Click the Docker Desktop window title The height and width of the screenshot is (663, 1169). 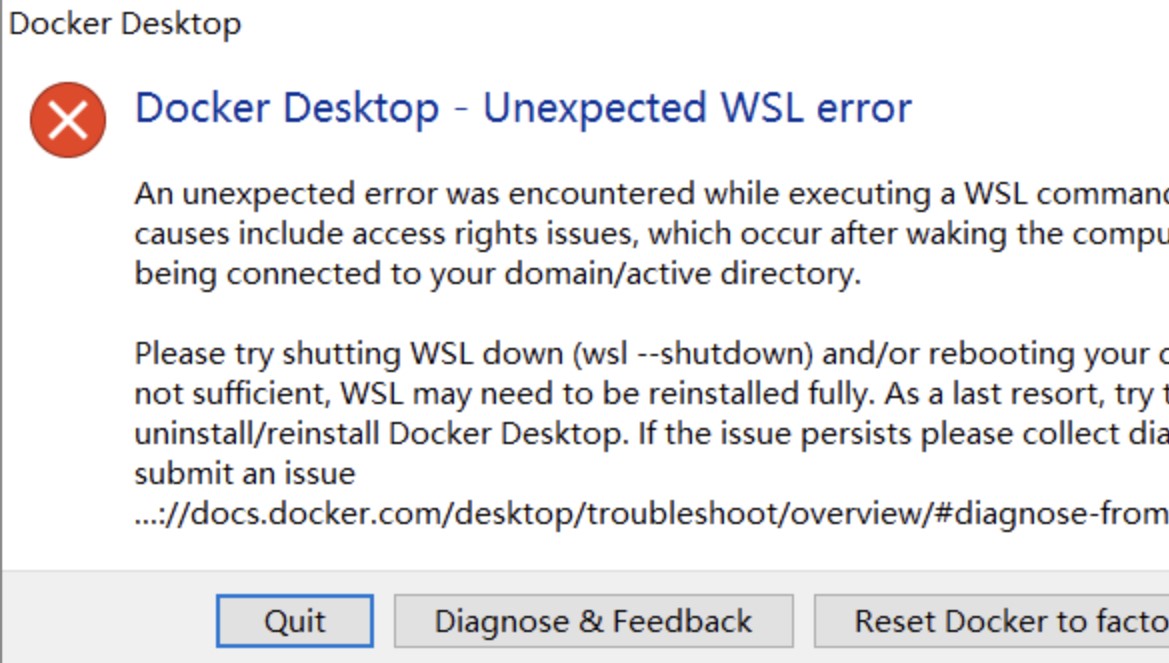pos(125,23)
